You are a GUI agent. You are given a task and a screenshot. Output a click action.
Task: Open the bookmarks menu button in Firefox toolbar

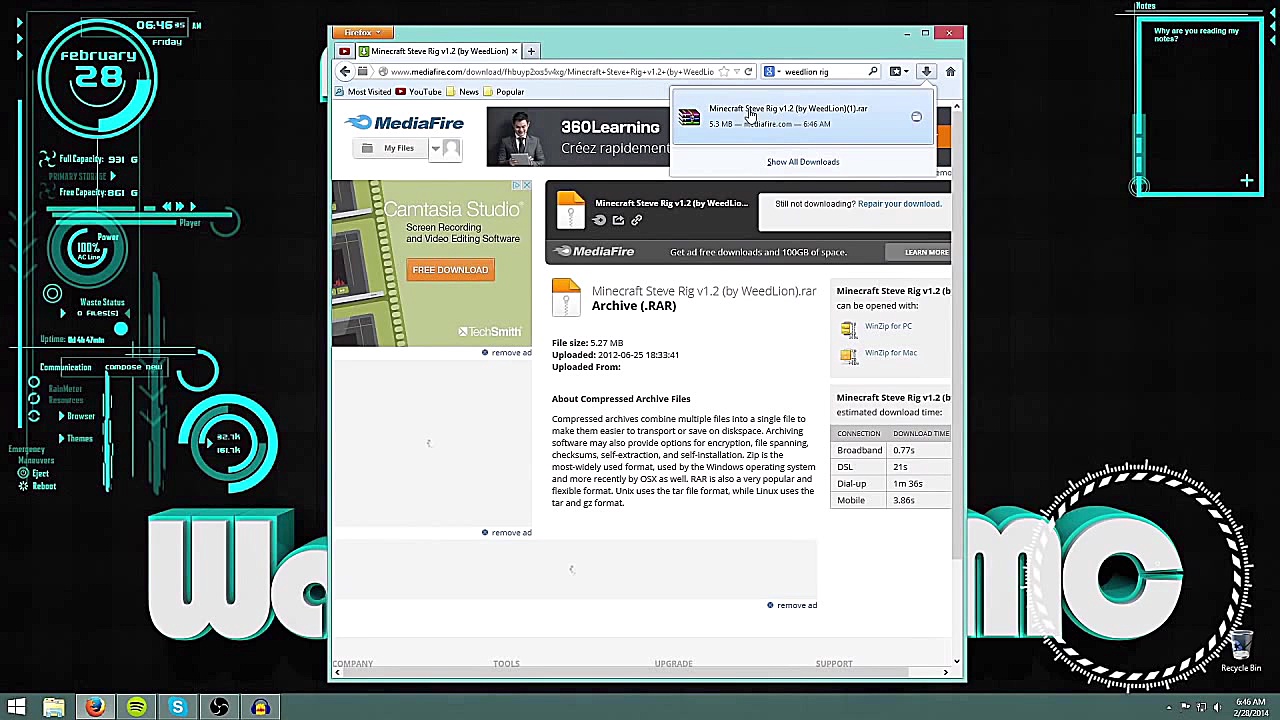(898, 72)
